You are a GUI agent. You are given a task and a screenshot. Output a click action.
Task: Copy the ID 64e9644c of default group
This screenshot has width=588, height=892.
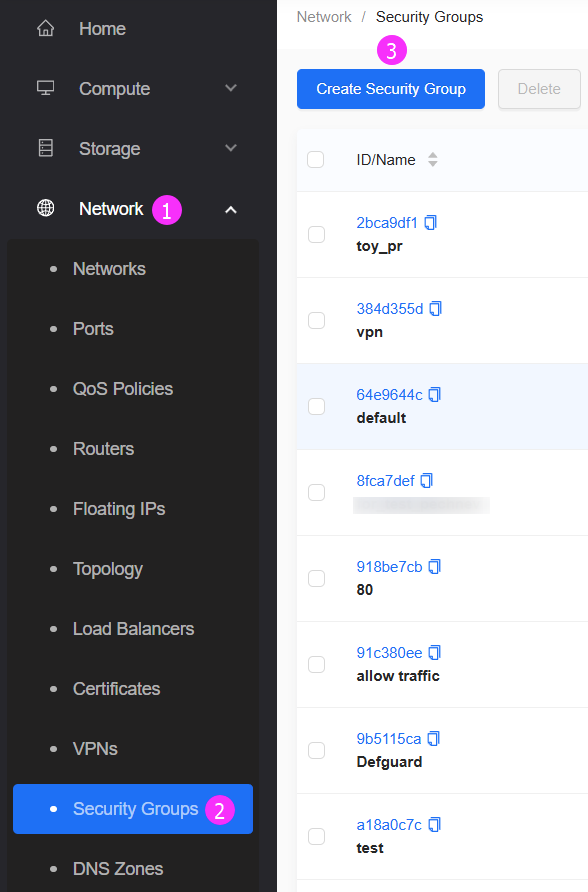pyautogui.click(x=435, y=394)
